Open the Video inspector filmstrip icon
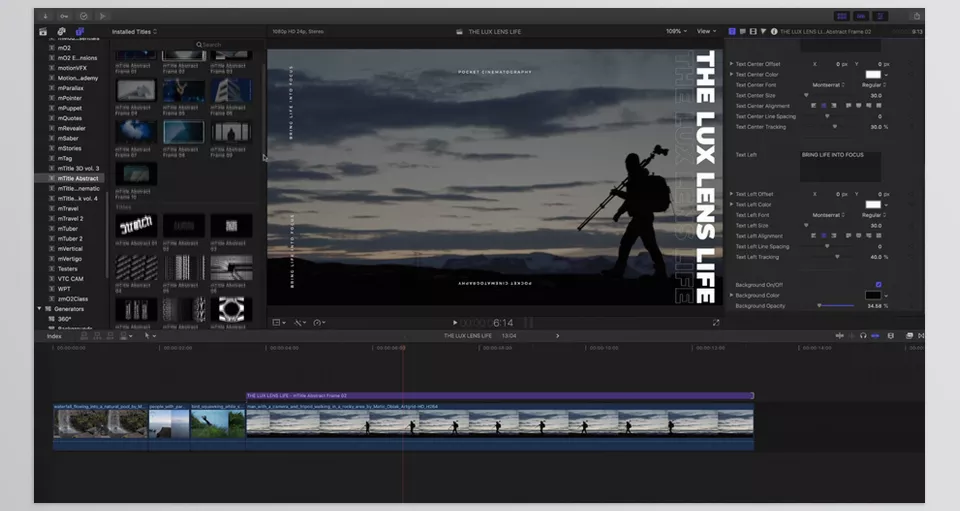This screenshot has height=511, width=960. [753, 31]
